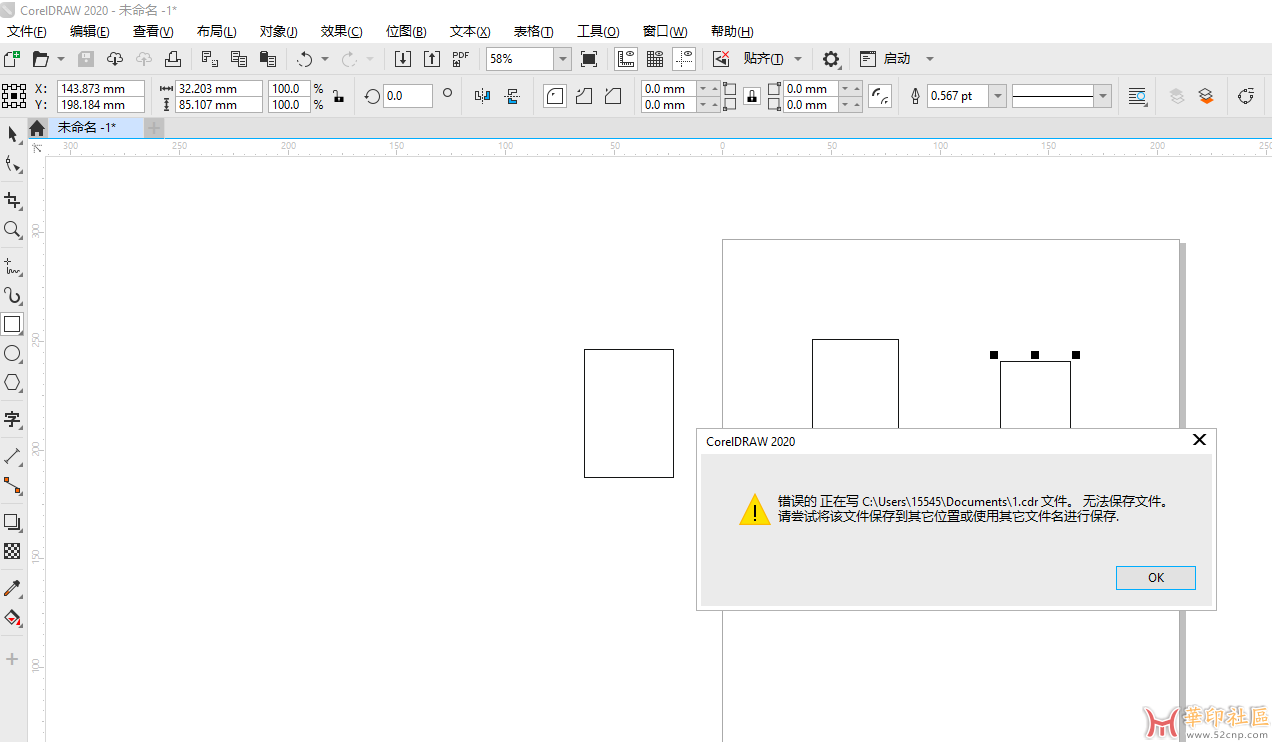This screenshot has height=742, width=1272.
Task: Create a new document
Action: pyautogui.click(x=12, y=59)
